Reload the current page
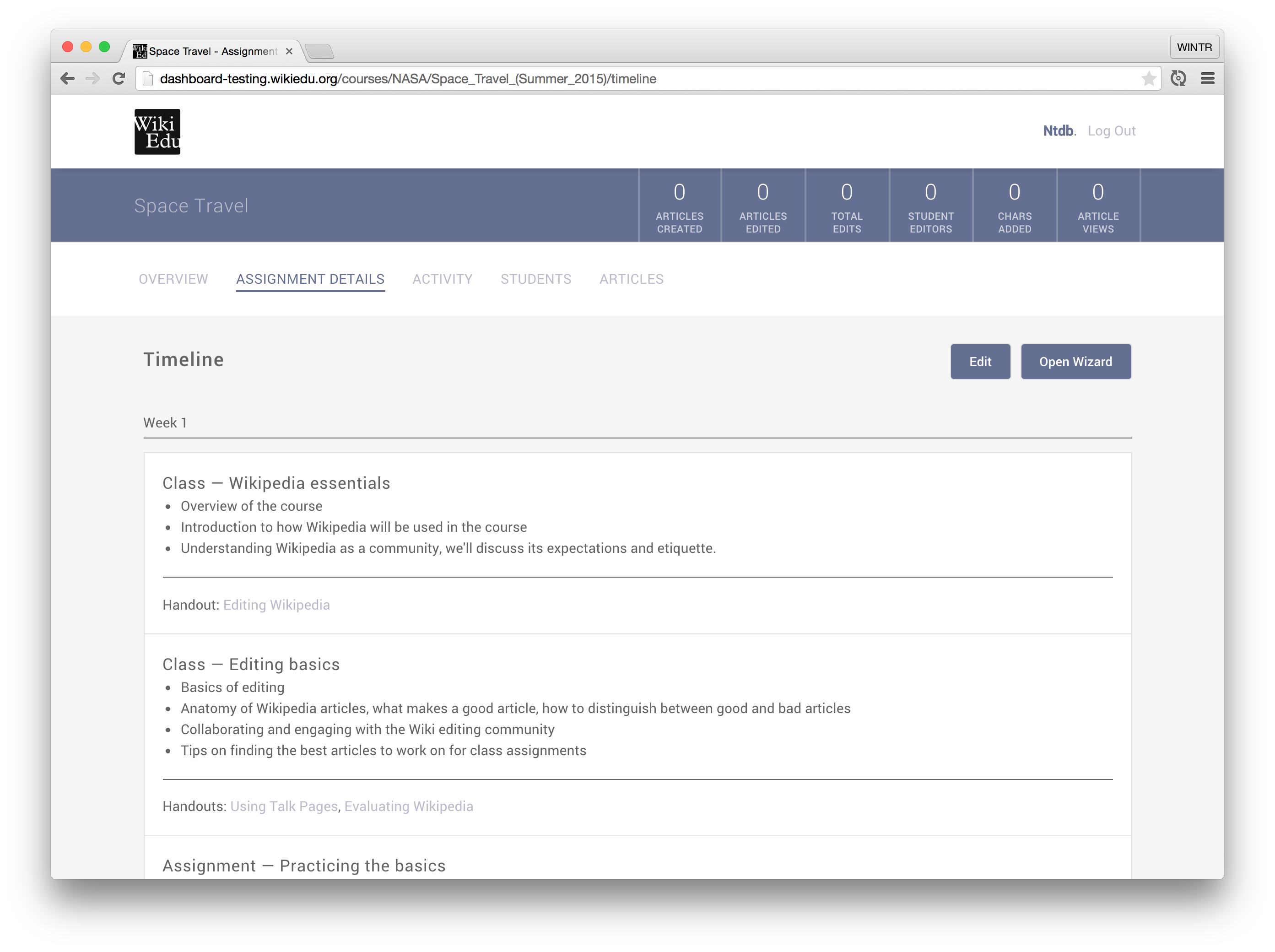Image resolution: width=1275 pixels, height=952 pixels. [119, 78]
